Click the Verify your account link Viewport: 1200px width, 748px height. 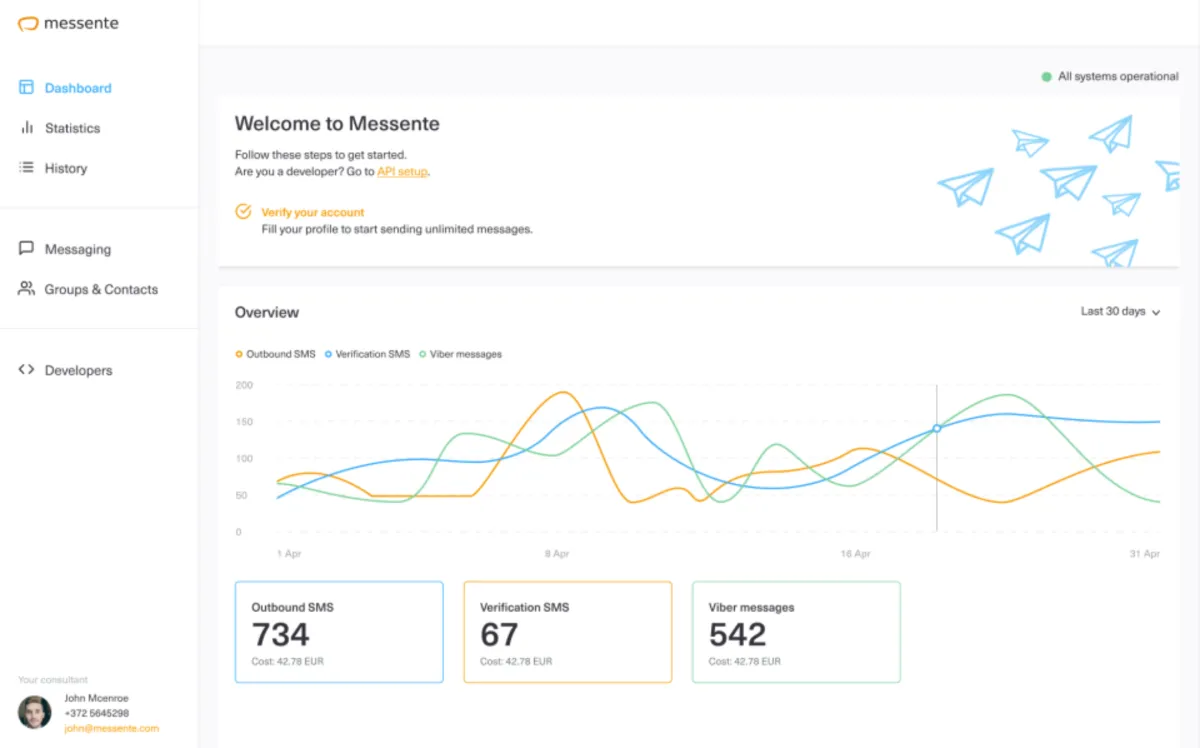pos(313,212)
